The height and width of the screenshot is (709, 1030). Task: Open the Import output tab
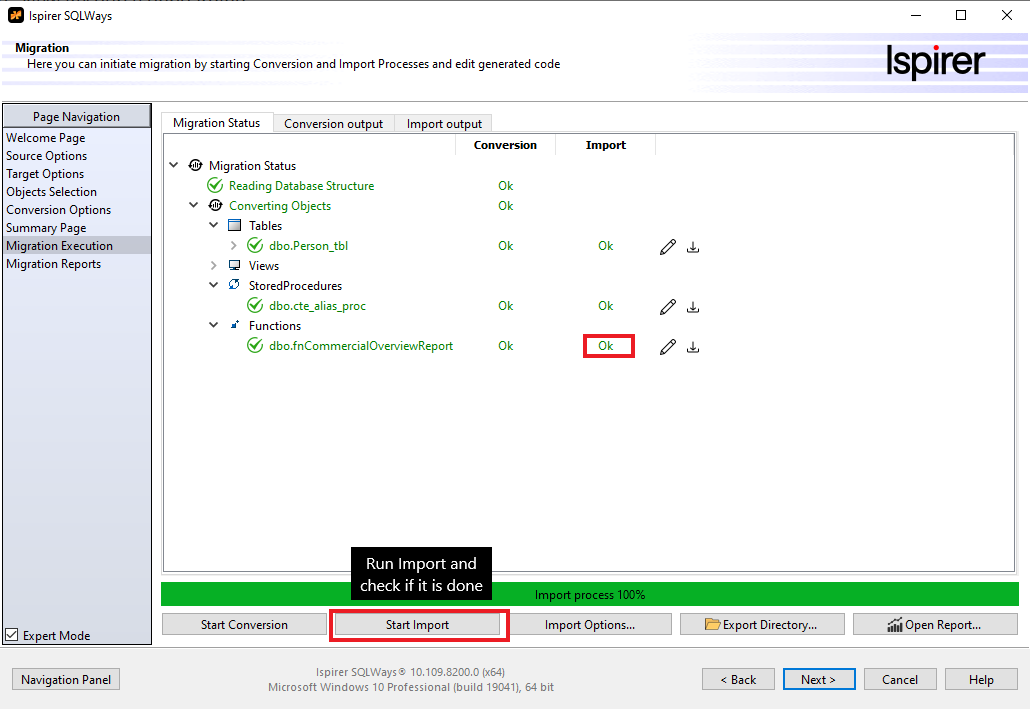click(444, 124)
